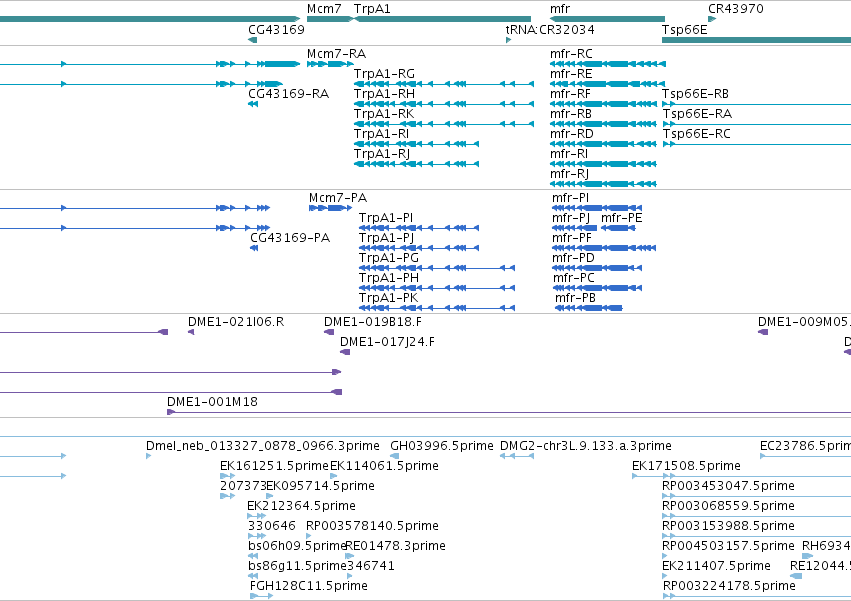Select BAC clone DME1-001M18
This screenshot has width=851, height=601.
212,402
